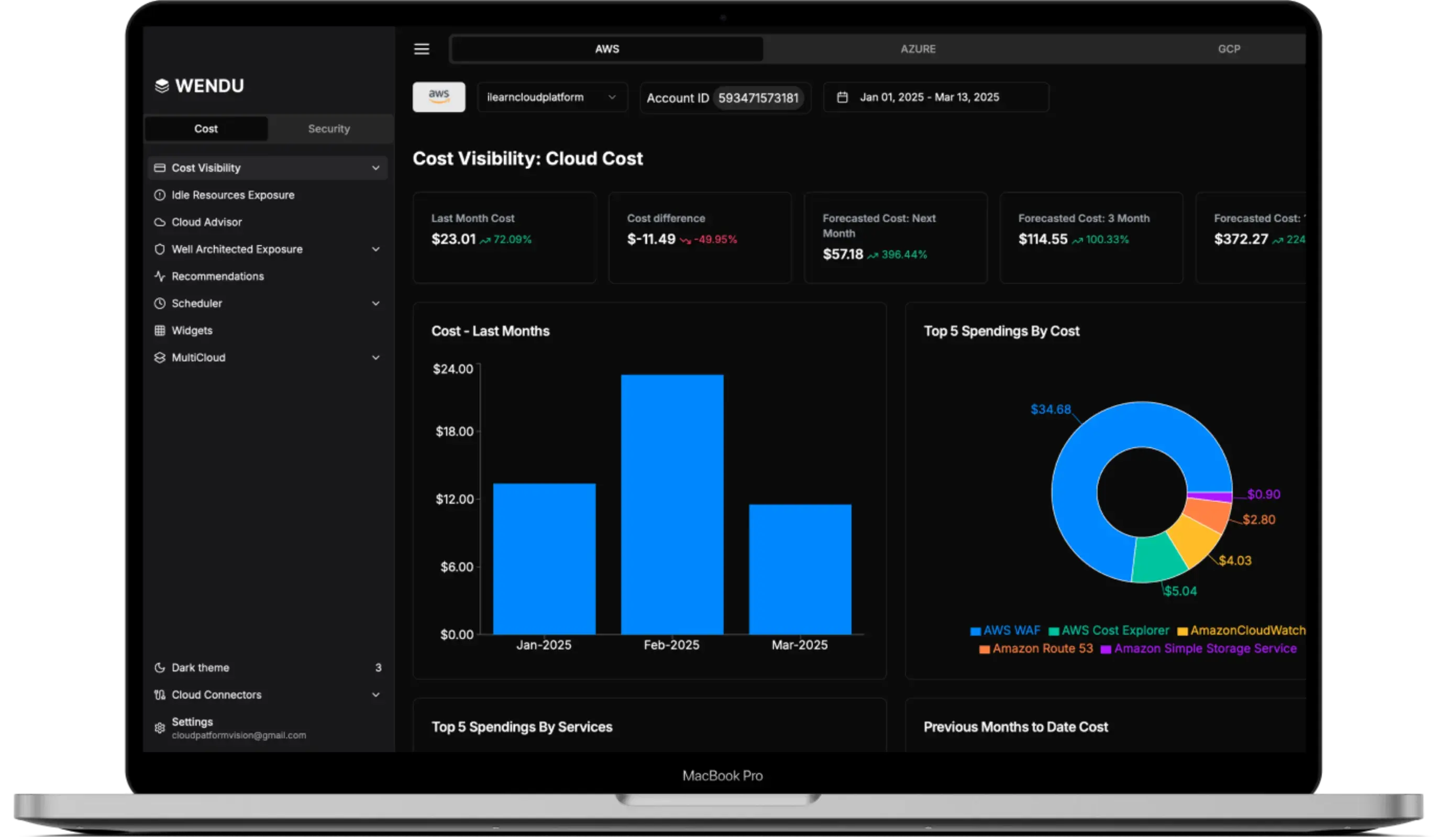Click the MultiCloud layers icon
This screenshot has width=1437, height=840.
[160, 358]
